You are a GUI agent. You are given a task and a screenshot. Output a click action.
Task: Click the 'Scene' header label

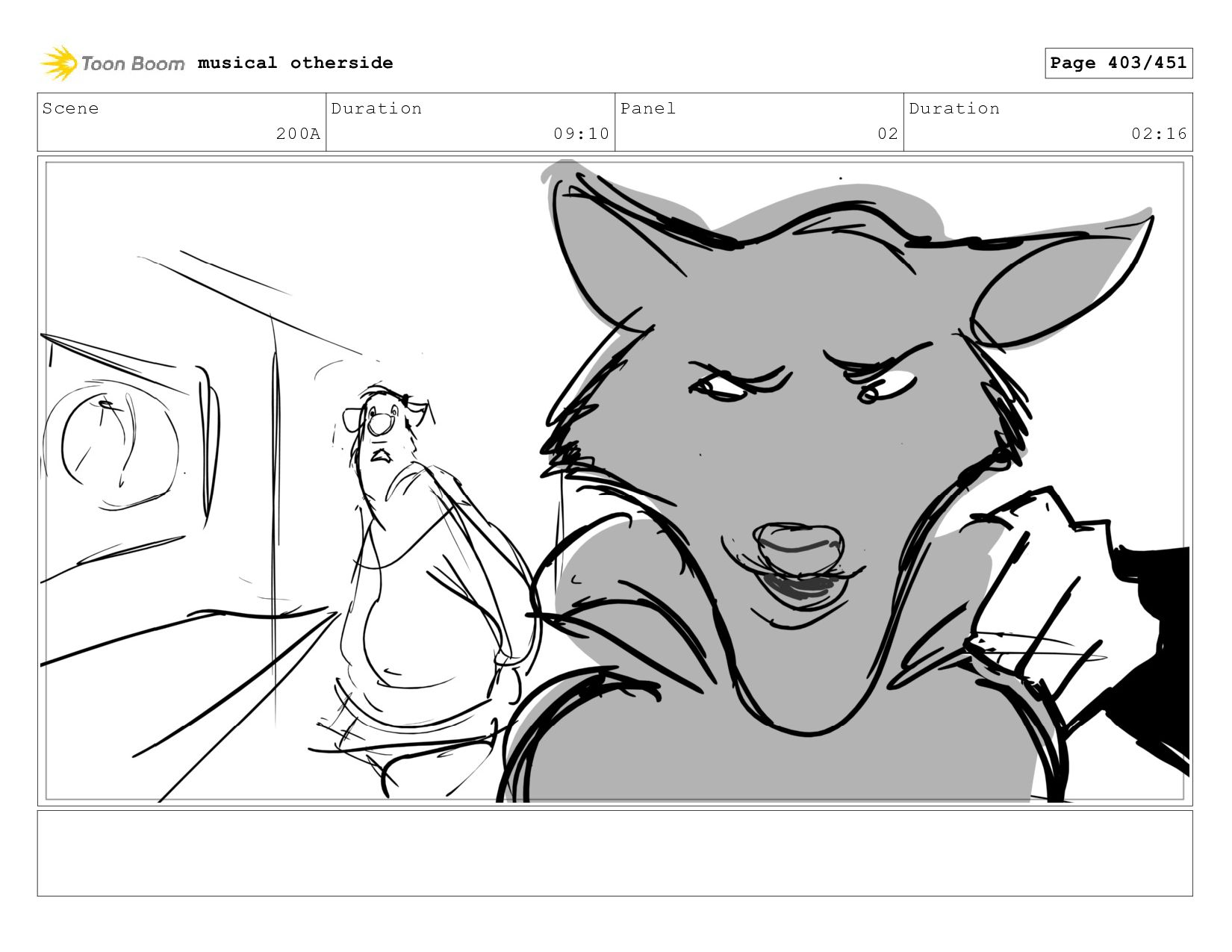70,108
